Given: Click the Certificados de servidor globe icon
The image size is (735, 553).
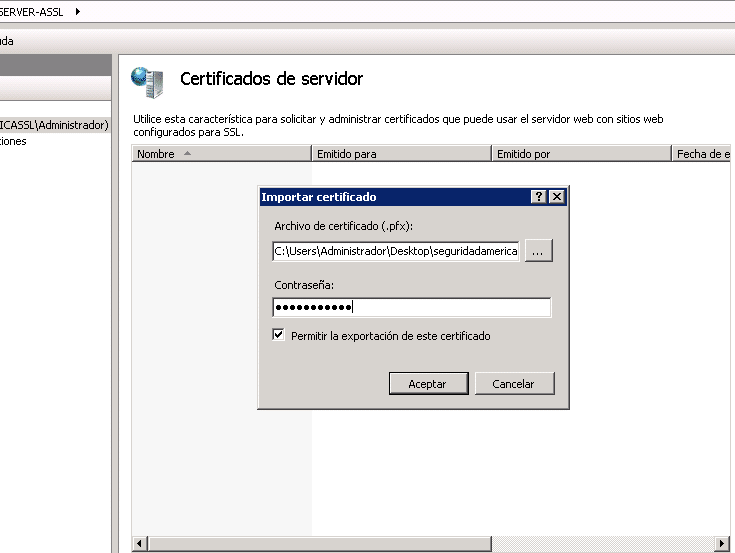Looking at the screenshot, I should pos(148,81).
